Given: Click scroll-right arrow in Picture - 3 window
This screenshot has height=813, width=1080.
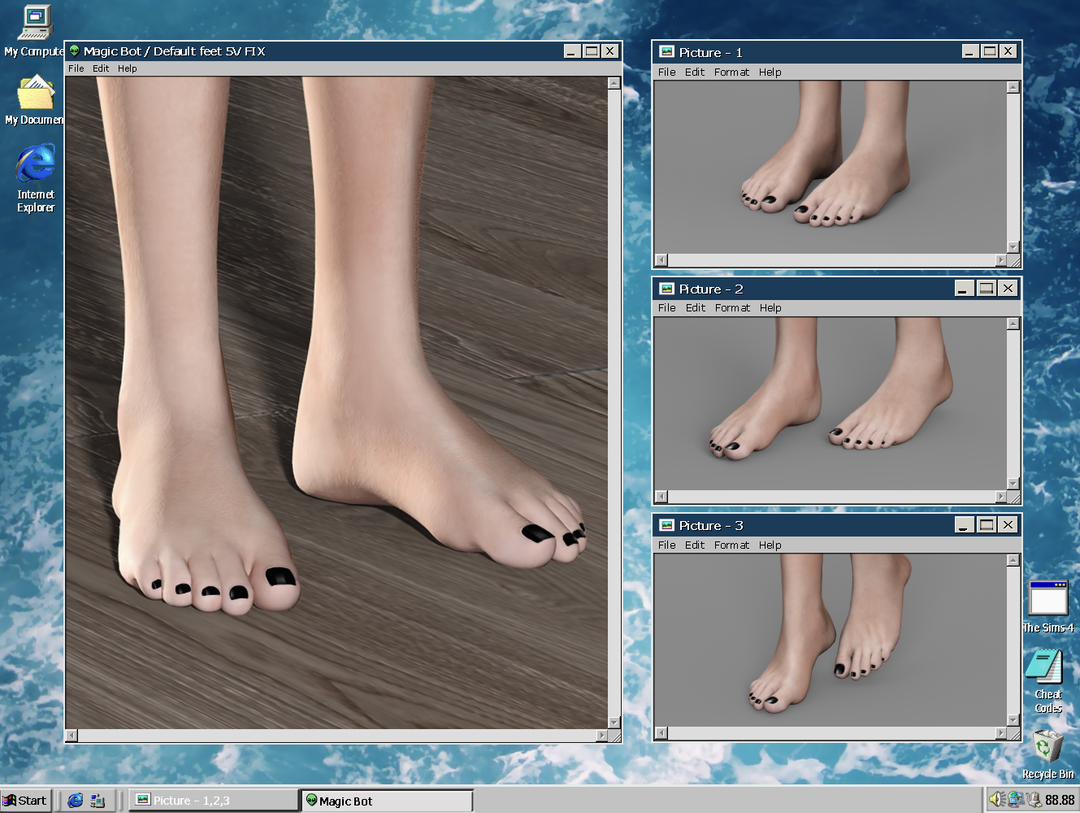Looking at the screenshot, I should point(1000,733).
